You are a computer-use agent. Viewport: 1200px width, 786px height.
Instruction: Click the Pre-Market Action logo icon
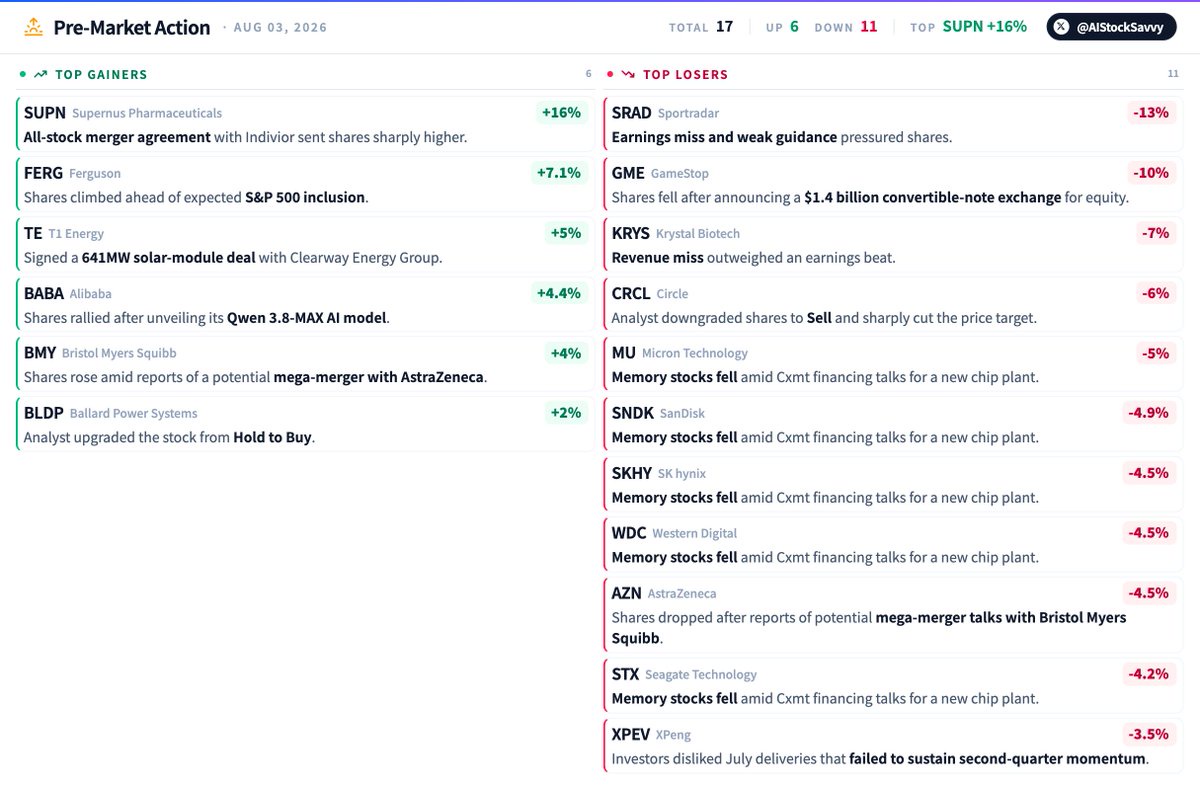point(33,27)
